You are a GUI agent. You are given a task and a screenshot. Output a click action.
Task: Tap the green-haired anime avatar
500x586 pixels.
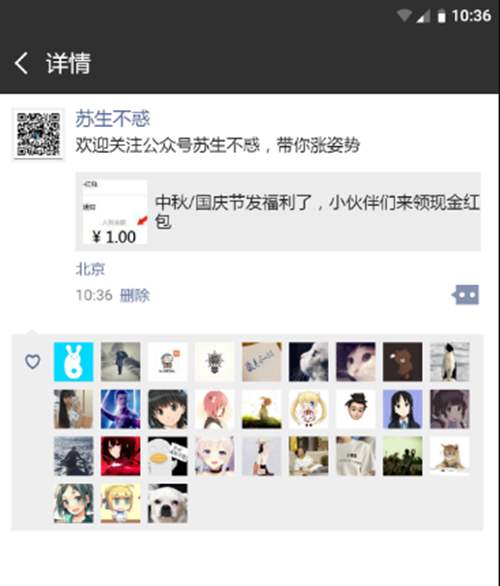pos(74,503)
